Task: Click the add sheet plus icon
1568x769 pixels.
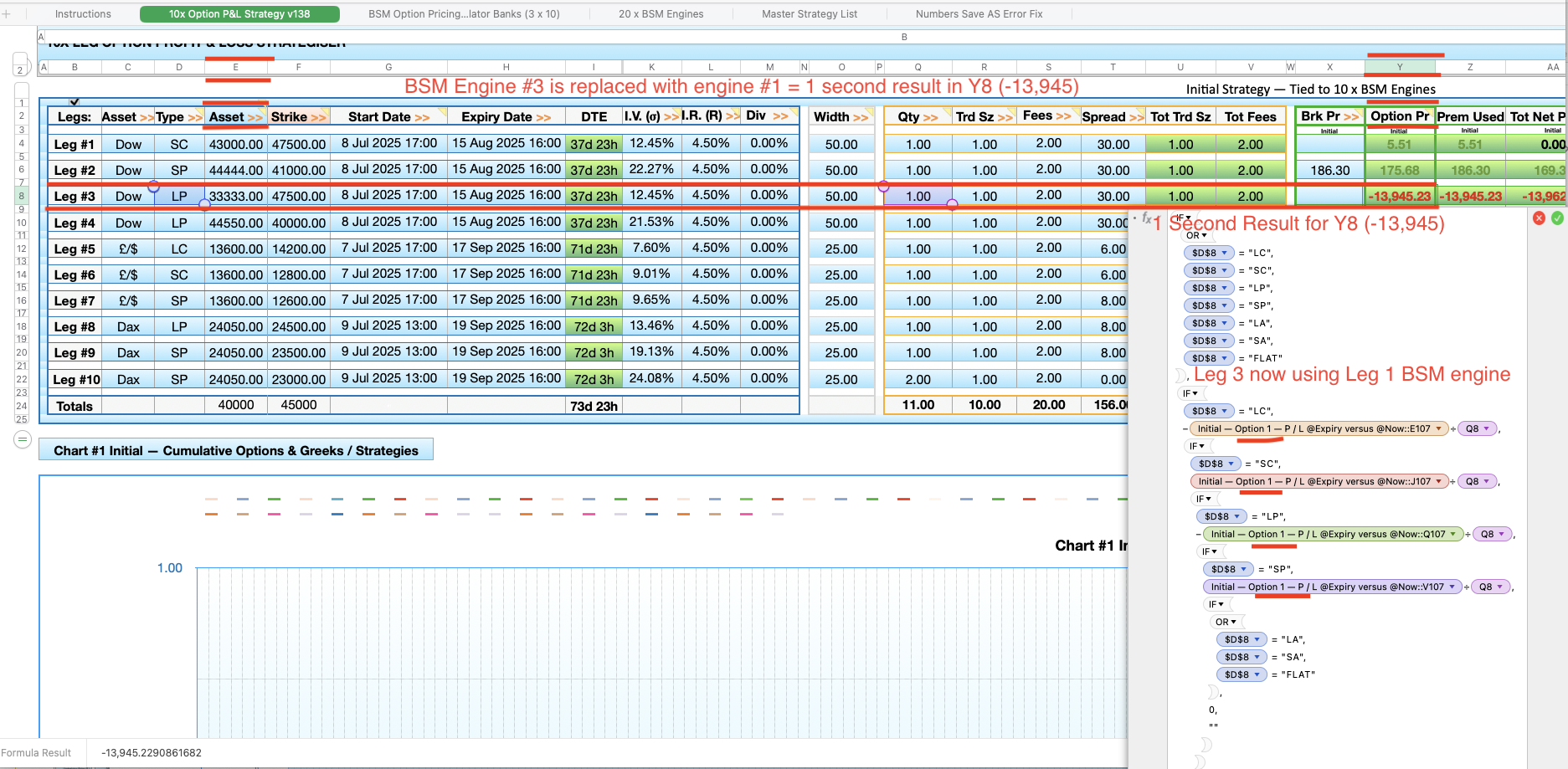Action: 7,14
